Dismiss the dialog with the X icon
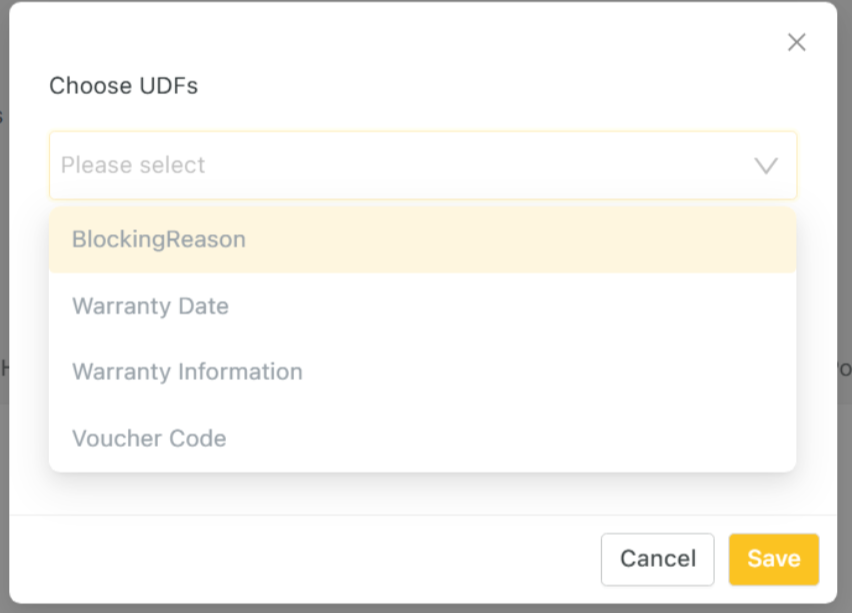 coord(796,42)
